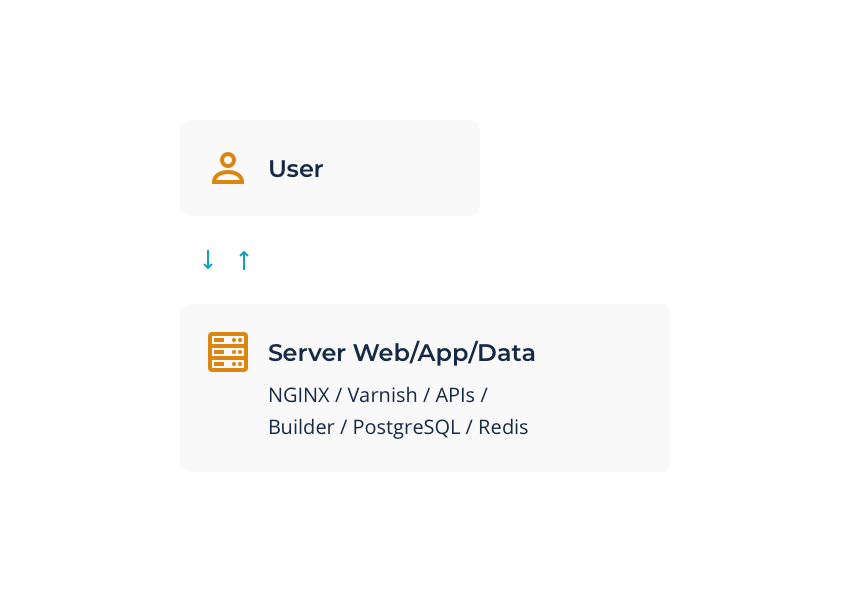Click the word "Data" in the heading

506,353
